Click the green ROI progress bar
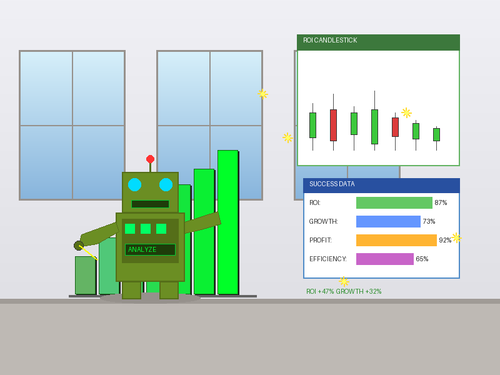 coord(394,203)
